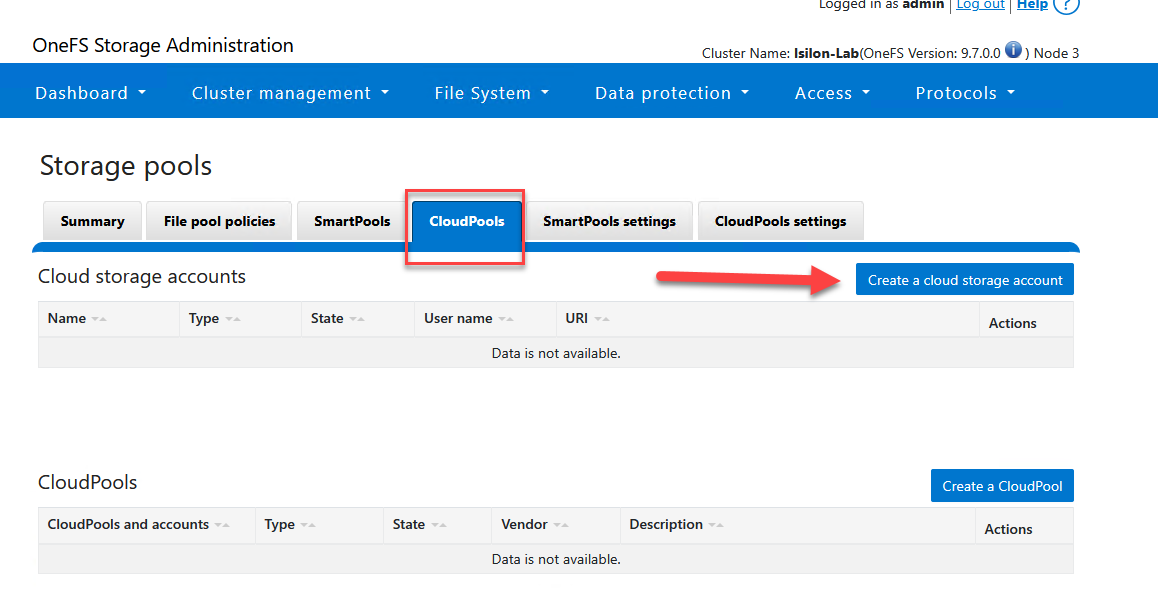The image size is (1158, 607).
Task: Click the Log out link
Action: 979,6
